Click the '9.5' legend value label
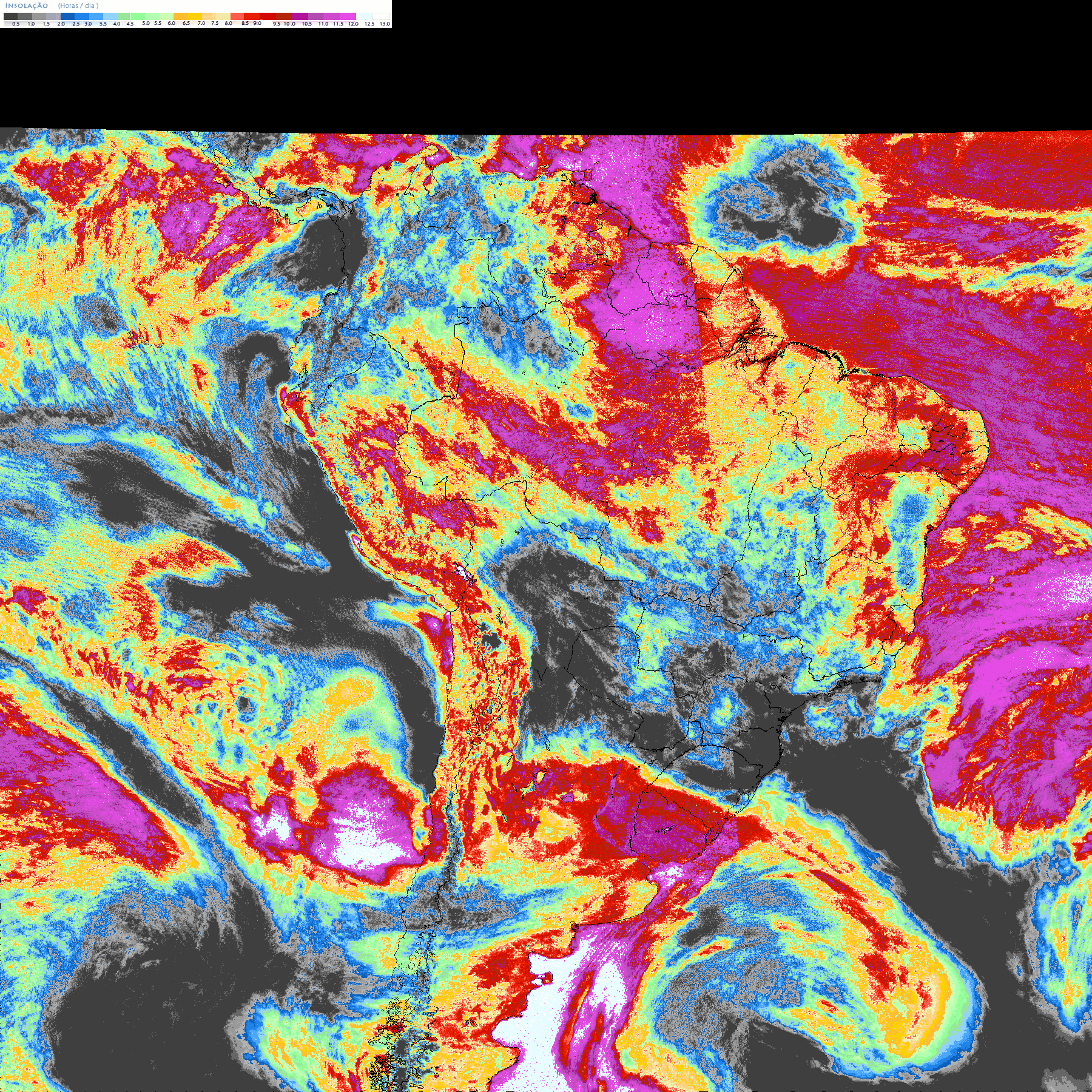 click(277, 24)
